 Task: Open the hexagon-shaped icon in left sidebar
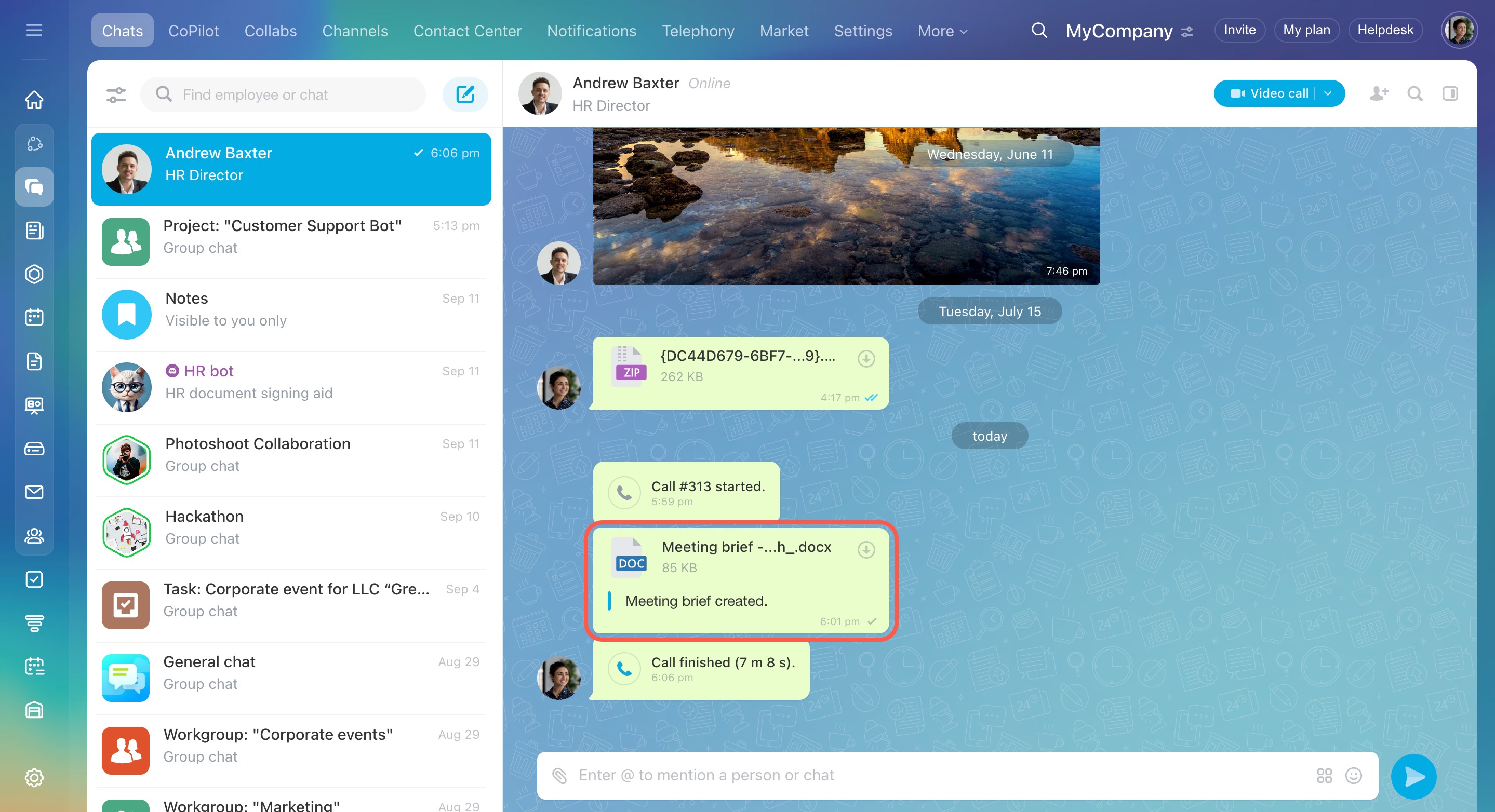click(x=34, y=274)
